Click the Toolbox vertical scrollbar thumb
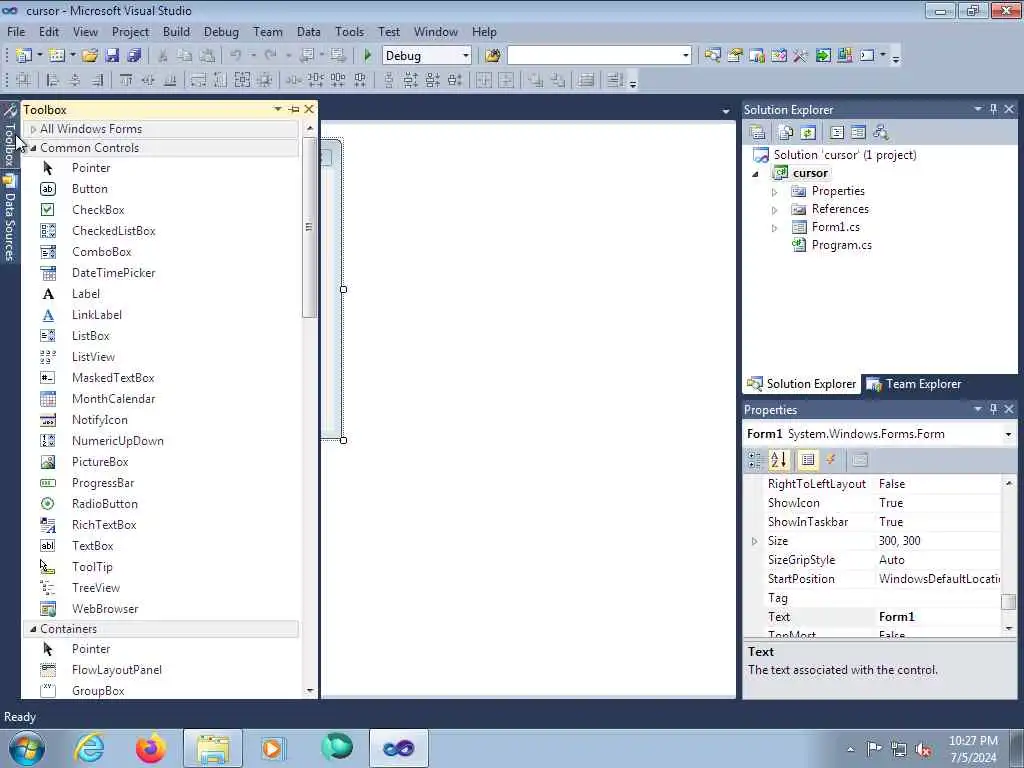This screenshot has width=1024, height=768. click(x=309, y=227)
